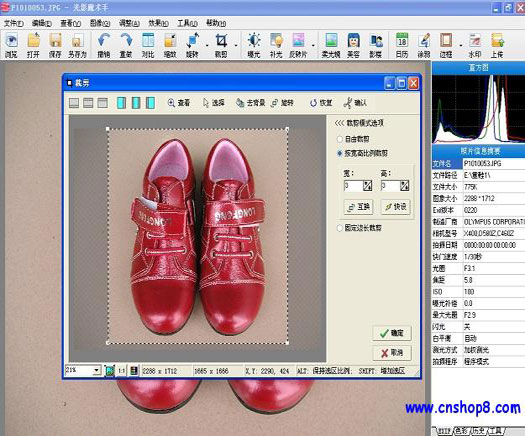Undo with the 撤销 arrow icon
This screenshot has width=525, height=436.
(x=104, y=45)
